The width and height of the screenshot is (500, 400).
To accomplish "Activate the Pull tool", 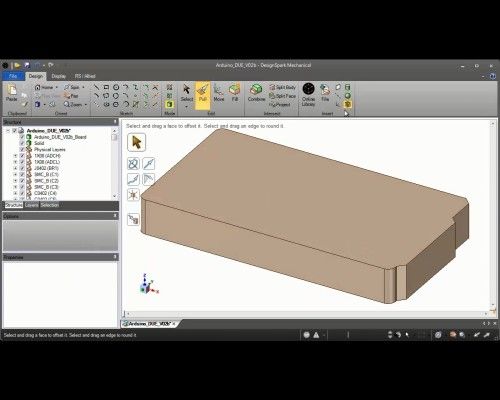I will tap(203, 95).
